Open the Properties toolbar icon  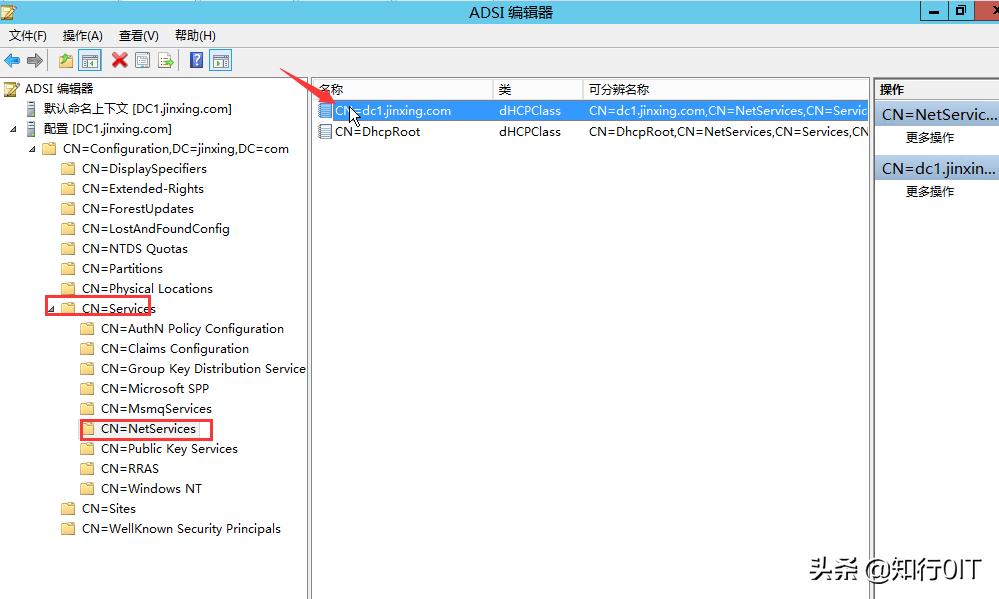(143, 61)
